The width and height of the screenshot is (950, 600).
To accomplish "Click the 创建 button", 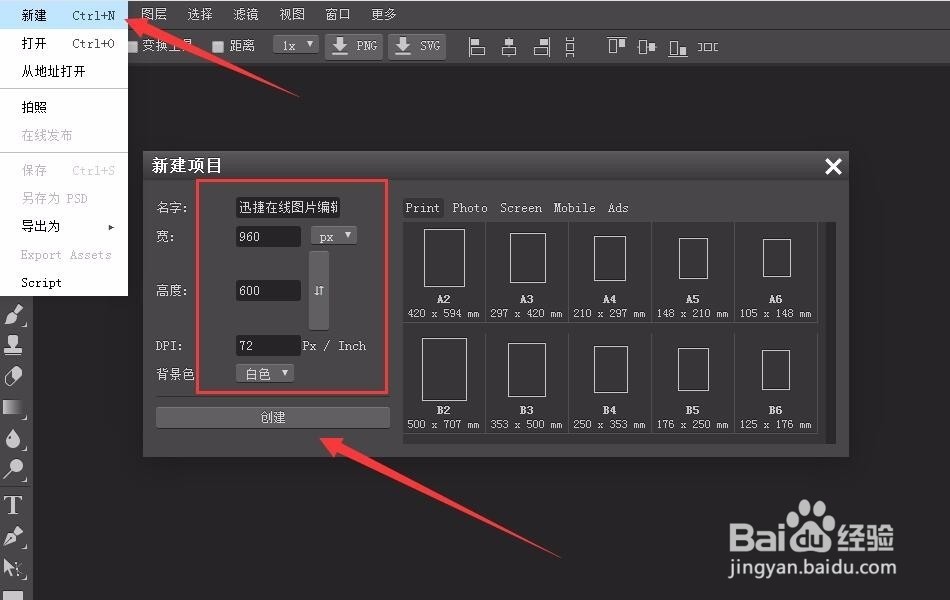I will 273,418.
